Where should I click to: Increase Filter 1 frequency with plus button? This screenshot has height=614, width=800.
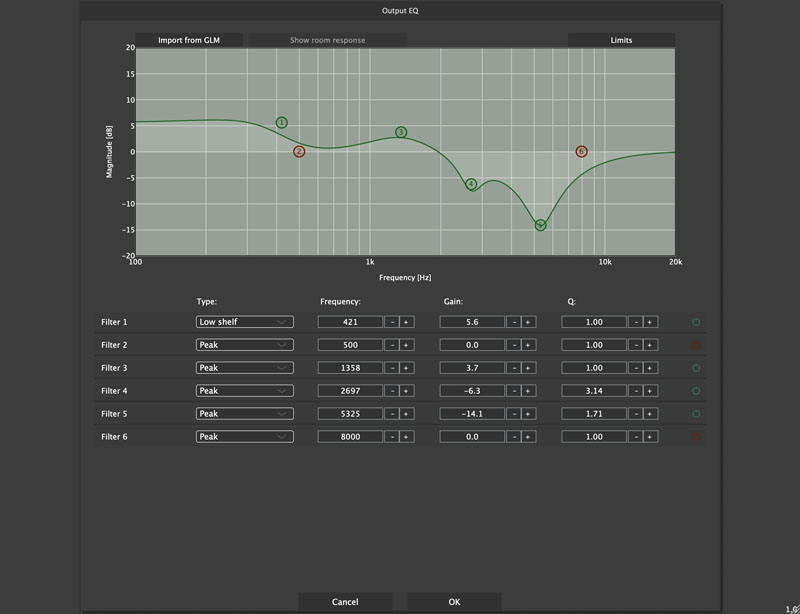406,322
